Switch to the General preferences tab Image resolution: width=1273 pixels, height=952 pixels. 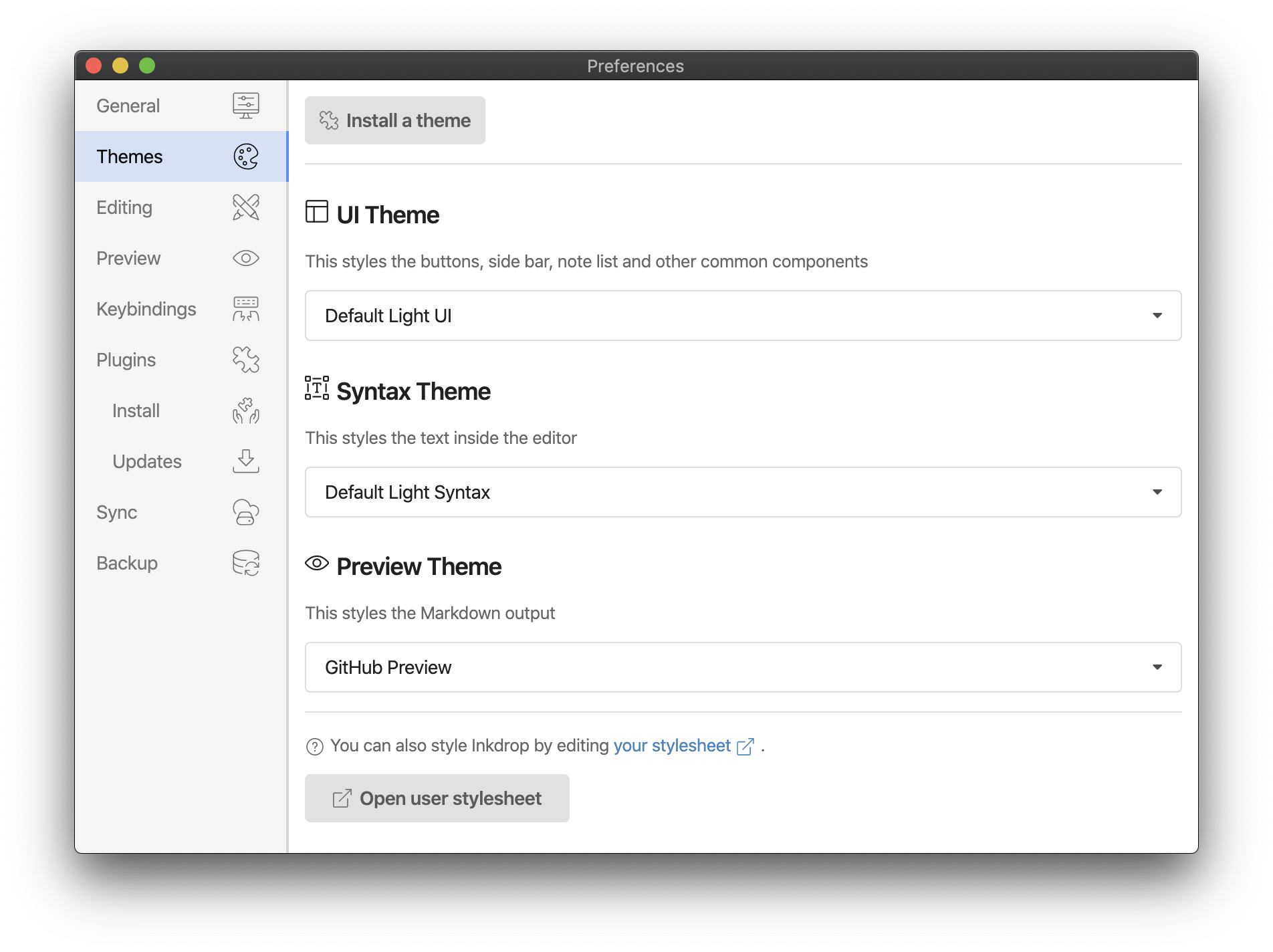pyautogui.click(x=128, y=106)
